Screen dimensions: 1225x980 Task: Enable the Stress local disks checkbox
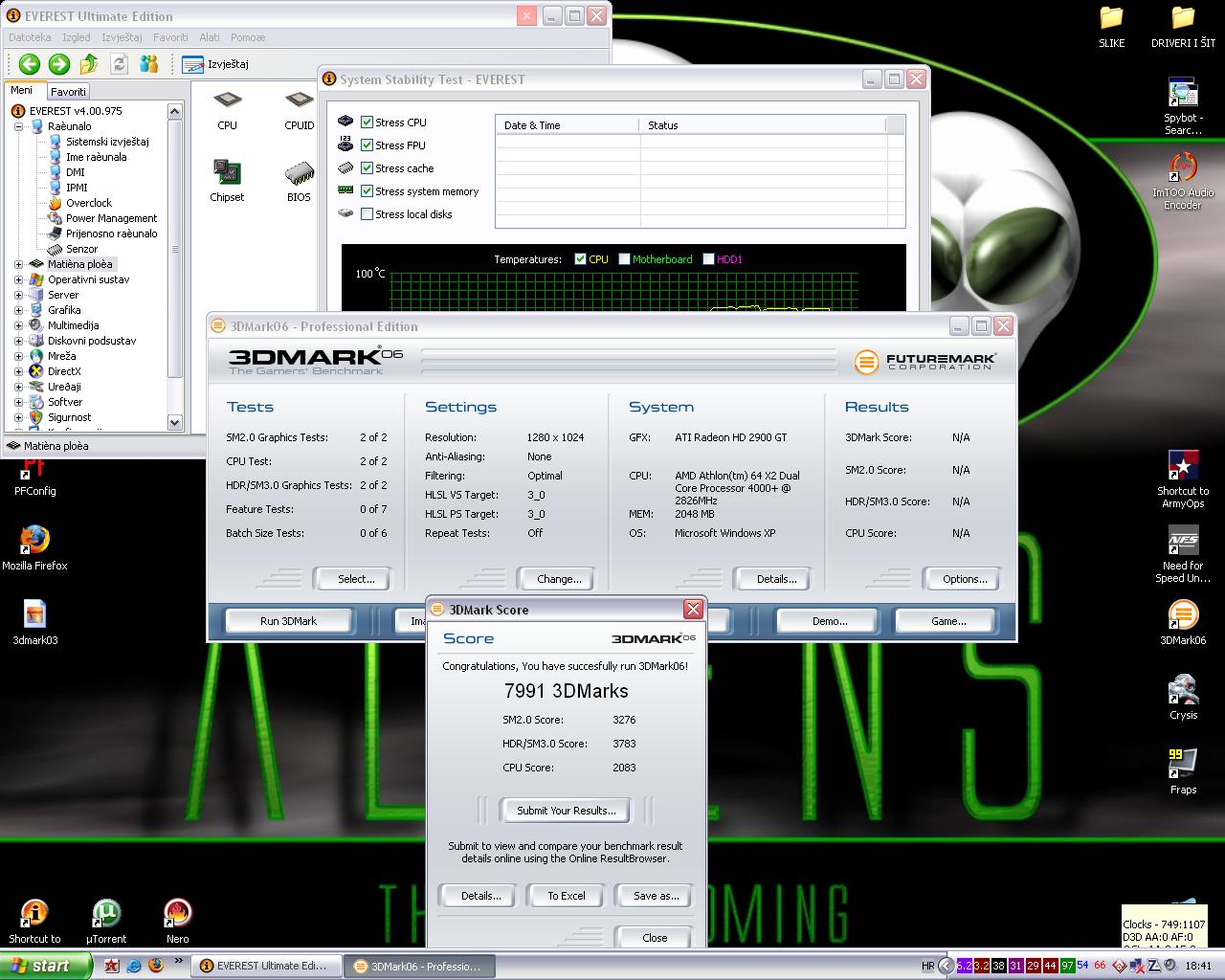367,214
